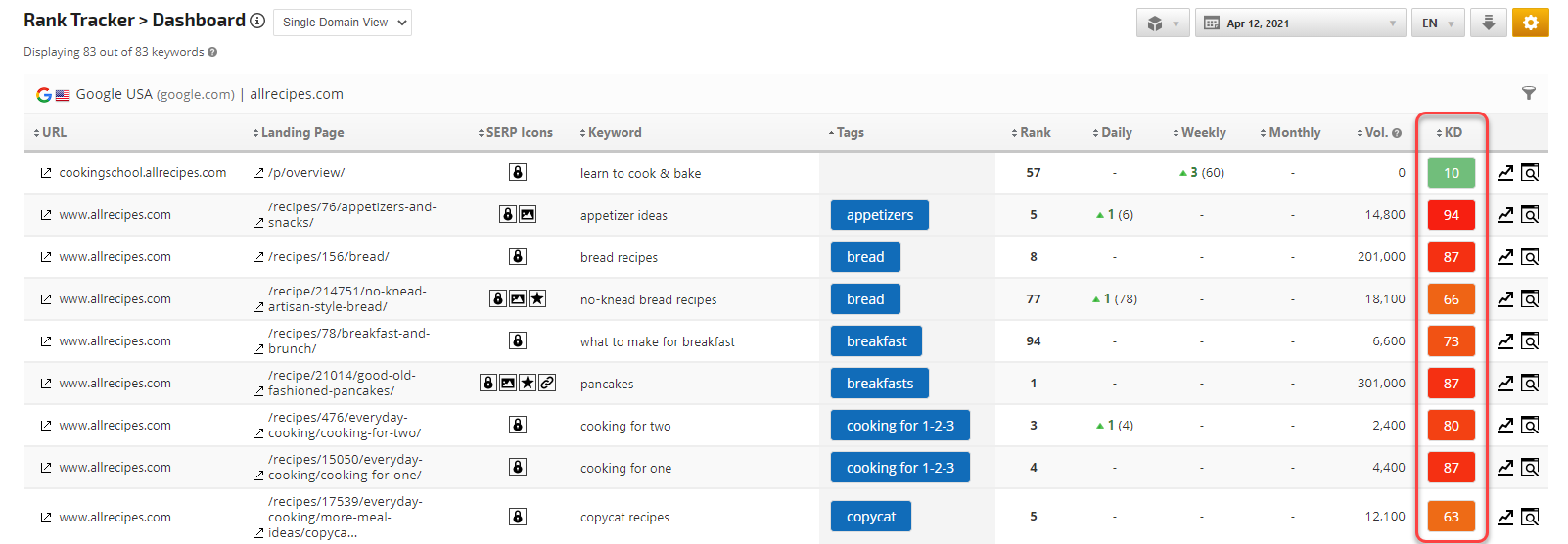Click help icon beside keywords count text
The height and width of the screenshot is (544, 1568).
pyautogui.click(x=212, y=52)
